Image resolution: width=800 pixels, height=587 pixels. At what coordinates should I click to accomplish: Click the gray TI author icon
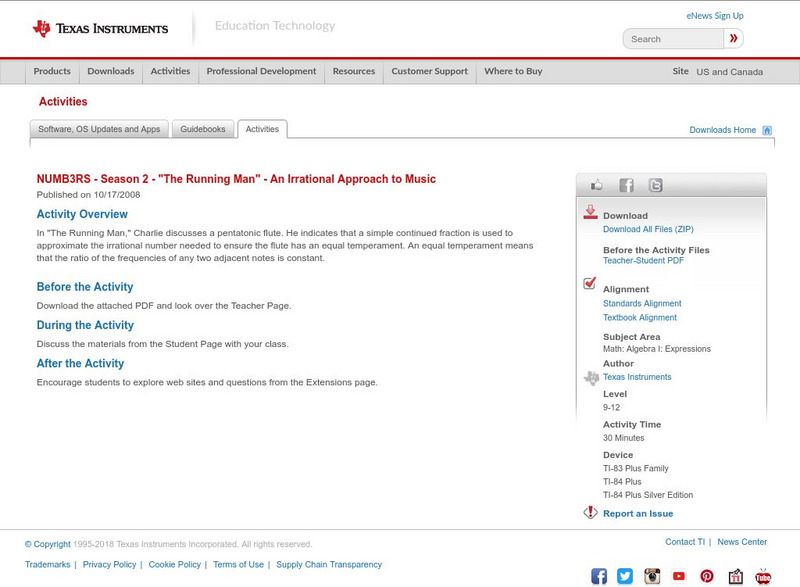[x=591, y=377]
